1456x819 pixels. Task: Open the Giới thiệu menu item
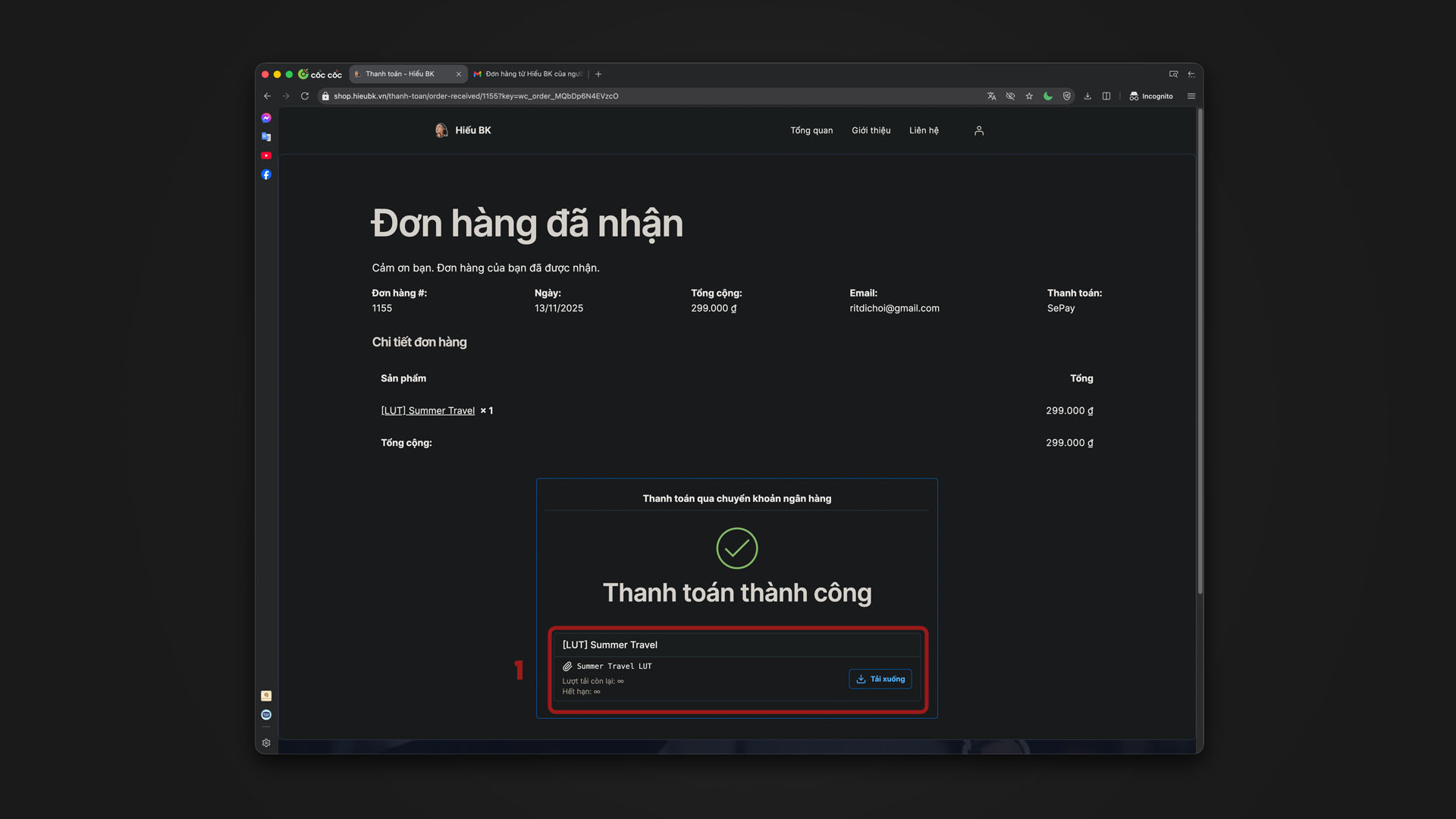(x=871, y=130)
